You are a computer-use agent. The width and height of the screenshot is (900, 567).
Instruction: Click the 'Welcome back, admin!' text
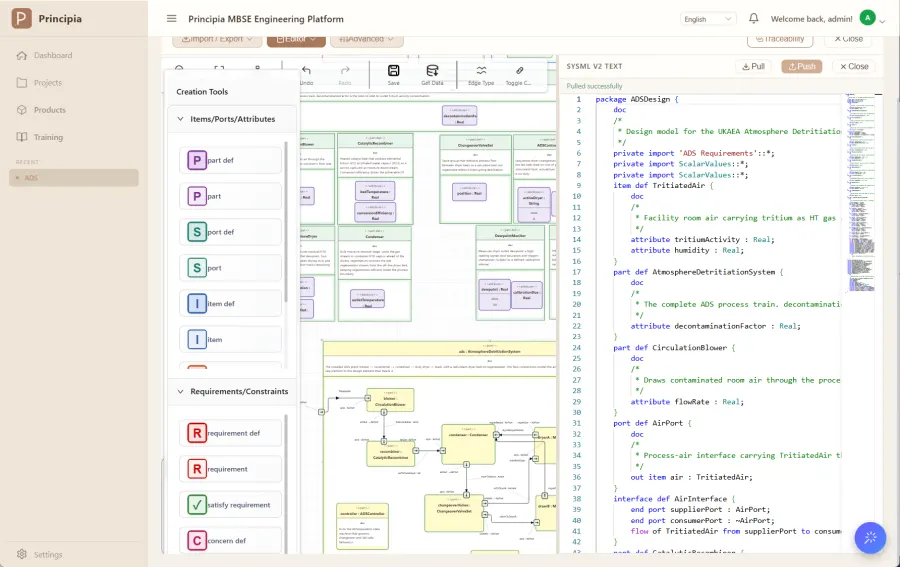coord(811,19)
